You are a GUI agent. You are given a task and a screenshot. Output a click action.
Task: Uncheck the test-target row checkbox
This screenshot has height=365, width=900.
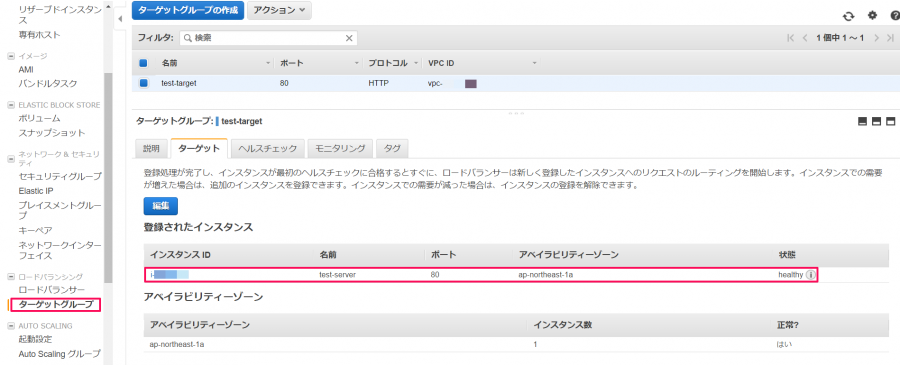click(x=143, y=83)
